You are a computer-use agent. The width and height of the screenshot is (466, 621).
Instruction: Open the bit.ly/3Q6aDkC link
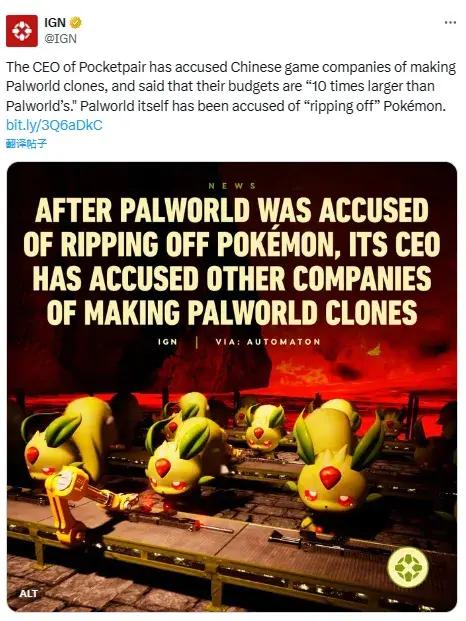54,125
